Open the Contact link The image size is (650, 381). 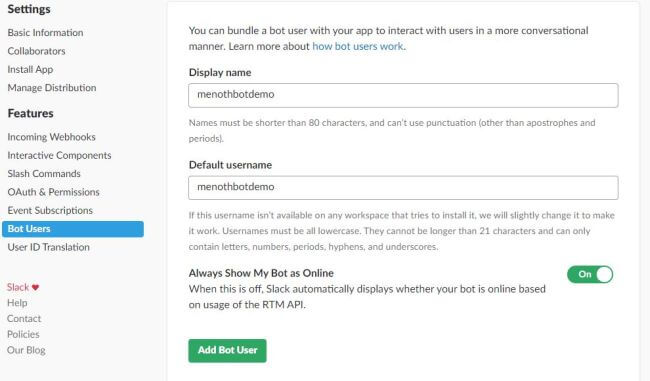pos(24,319)
